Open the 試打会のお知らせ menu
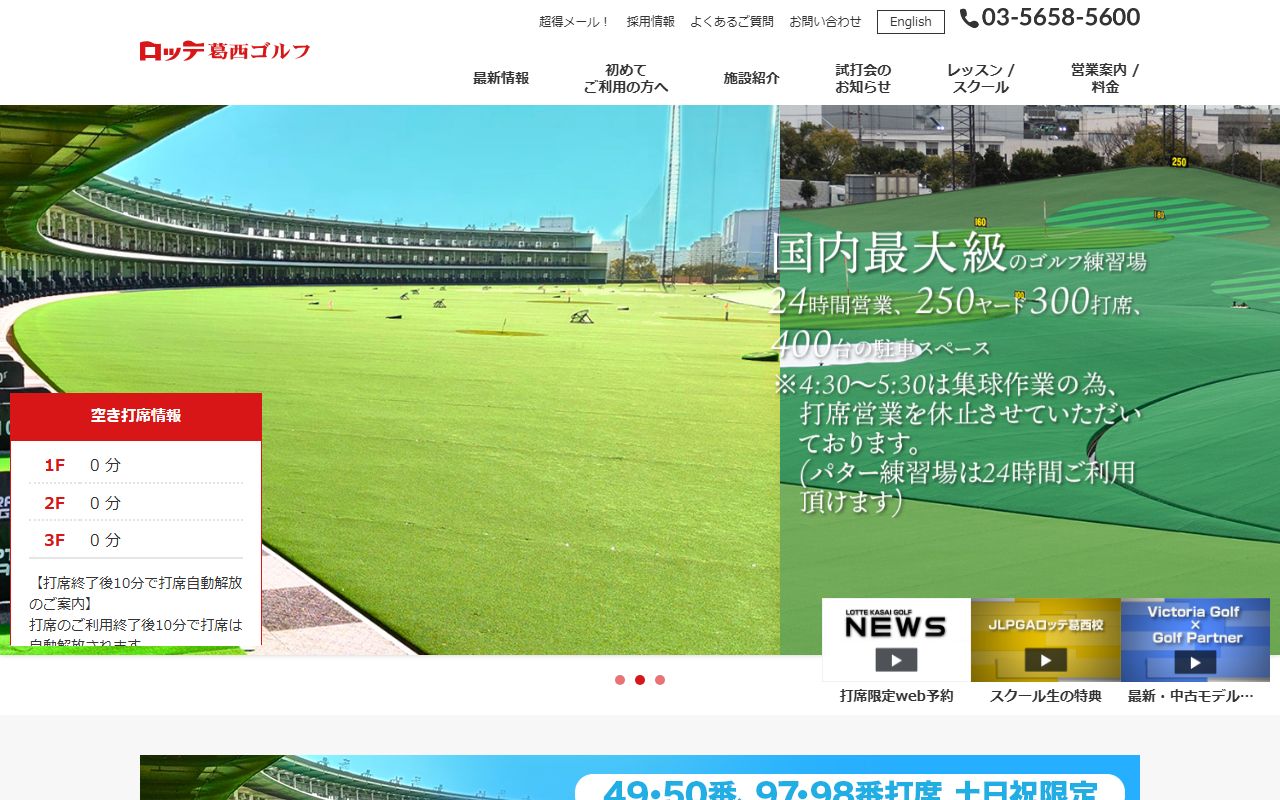This screenshot has height=800, width=1280. coord(863,78)
